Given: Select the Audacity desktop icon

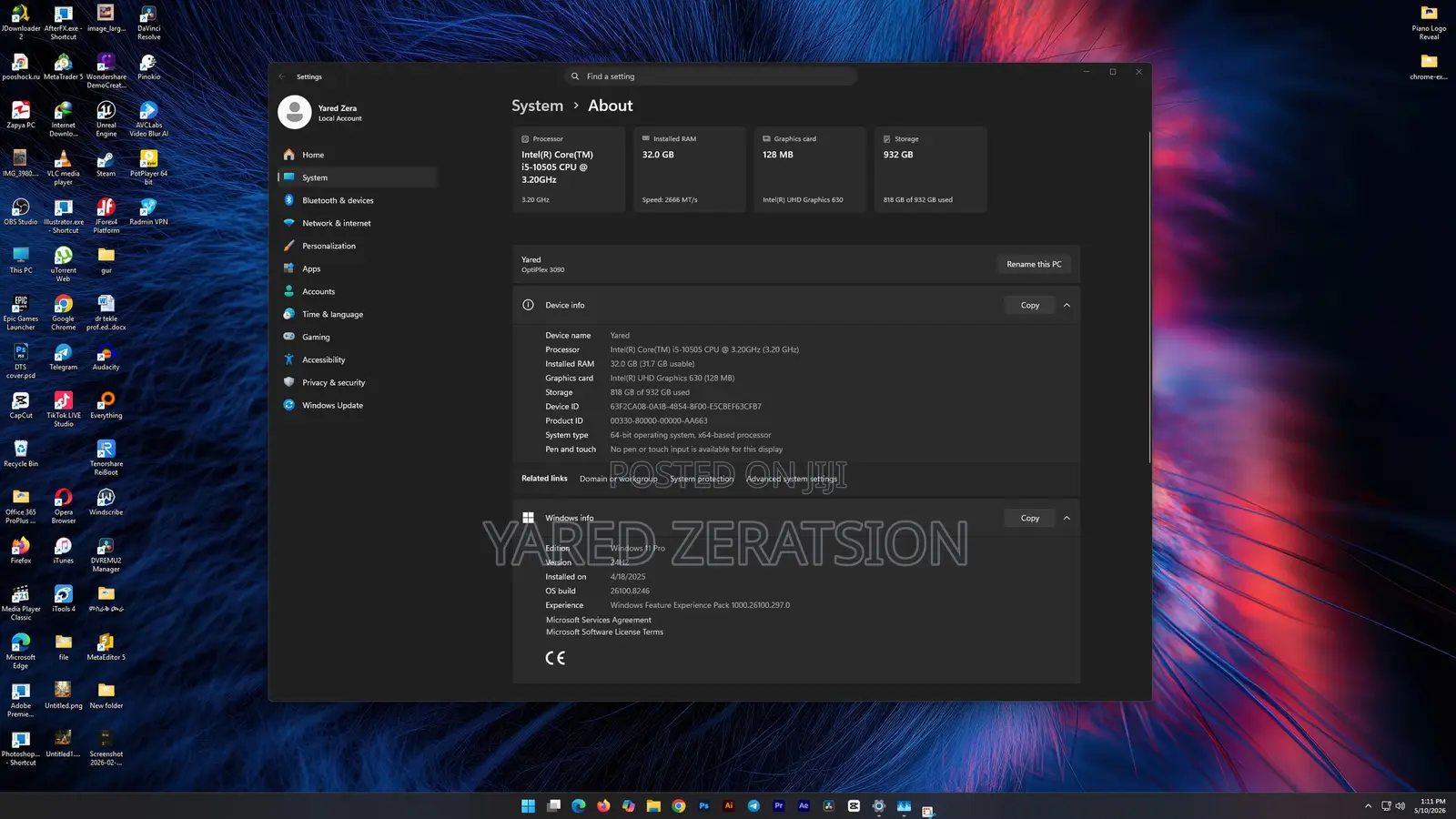Looking at the screenshot, I should click(106, 359).
